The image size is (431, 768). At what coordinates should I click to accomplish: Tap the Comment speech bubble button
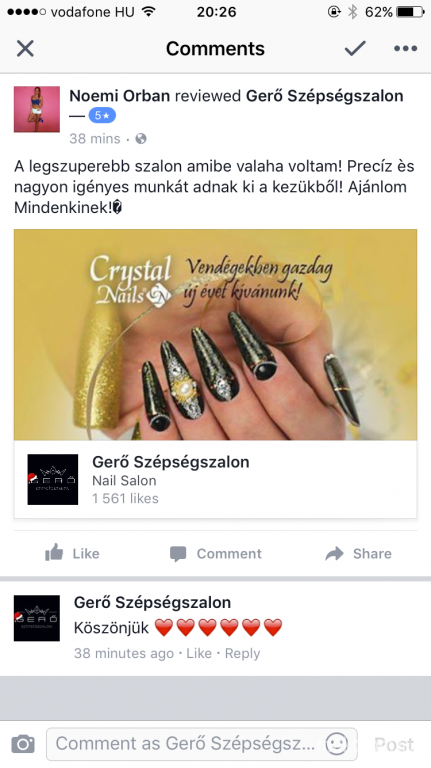(216, 553)
